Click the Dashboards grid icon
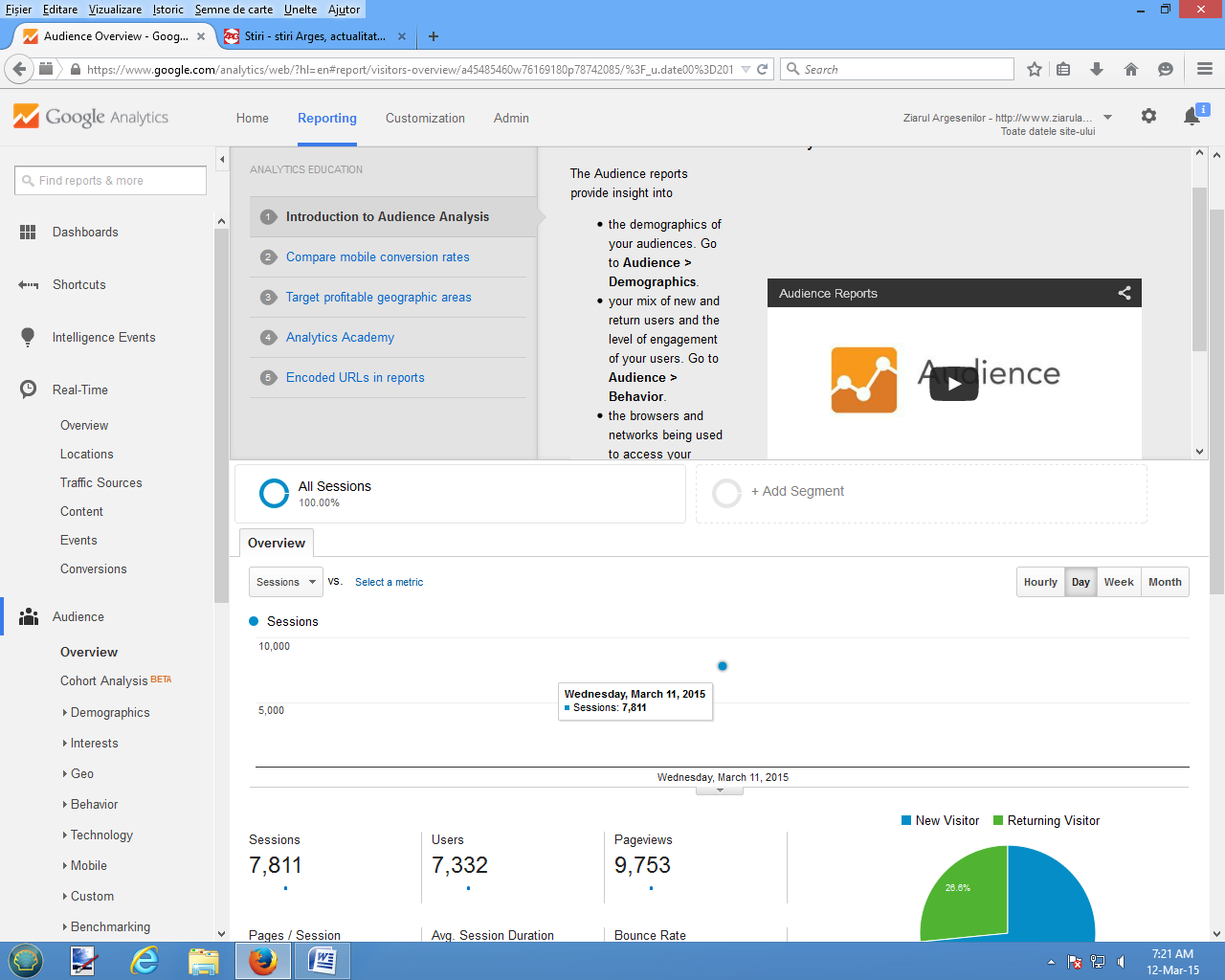Viewport: 1225px width, 980px height. [28, 233]
